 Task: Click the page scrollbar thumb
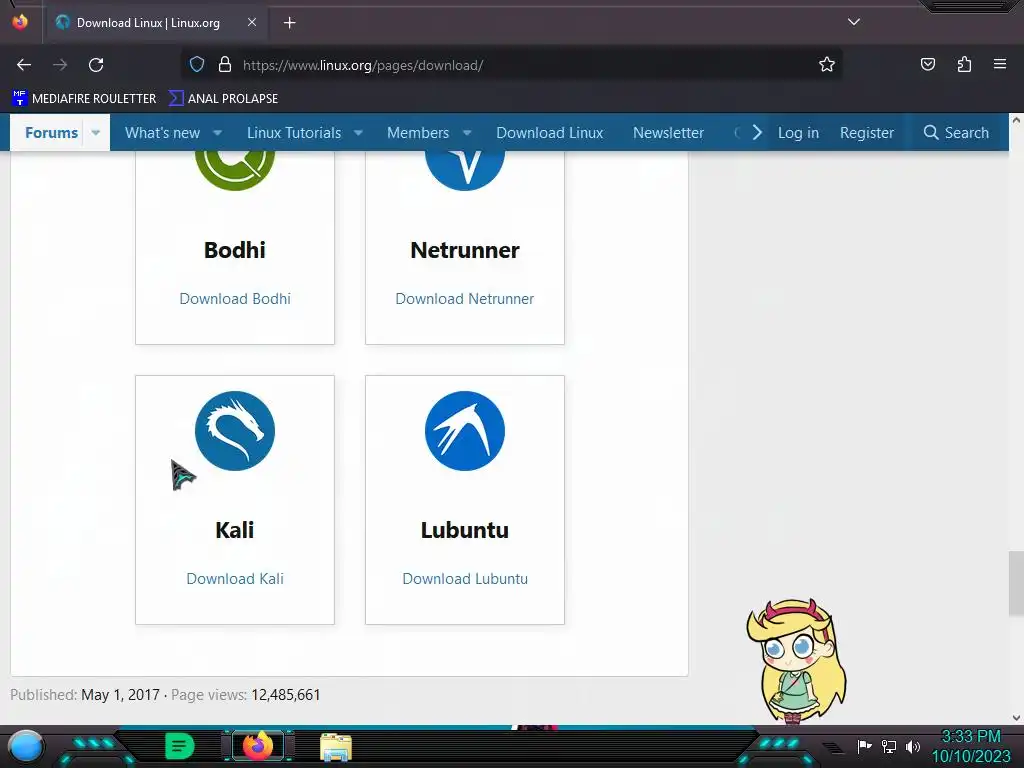click(x=1016, y=583)
